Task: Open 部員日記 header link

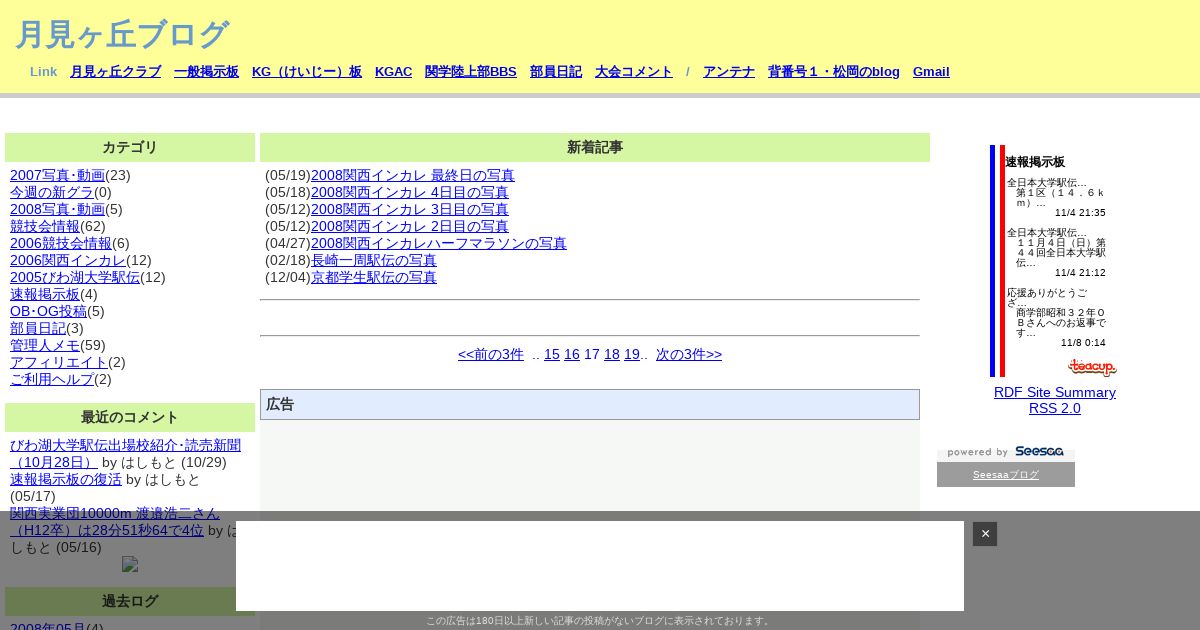Action: click(x=556, y=72)
